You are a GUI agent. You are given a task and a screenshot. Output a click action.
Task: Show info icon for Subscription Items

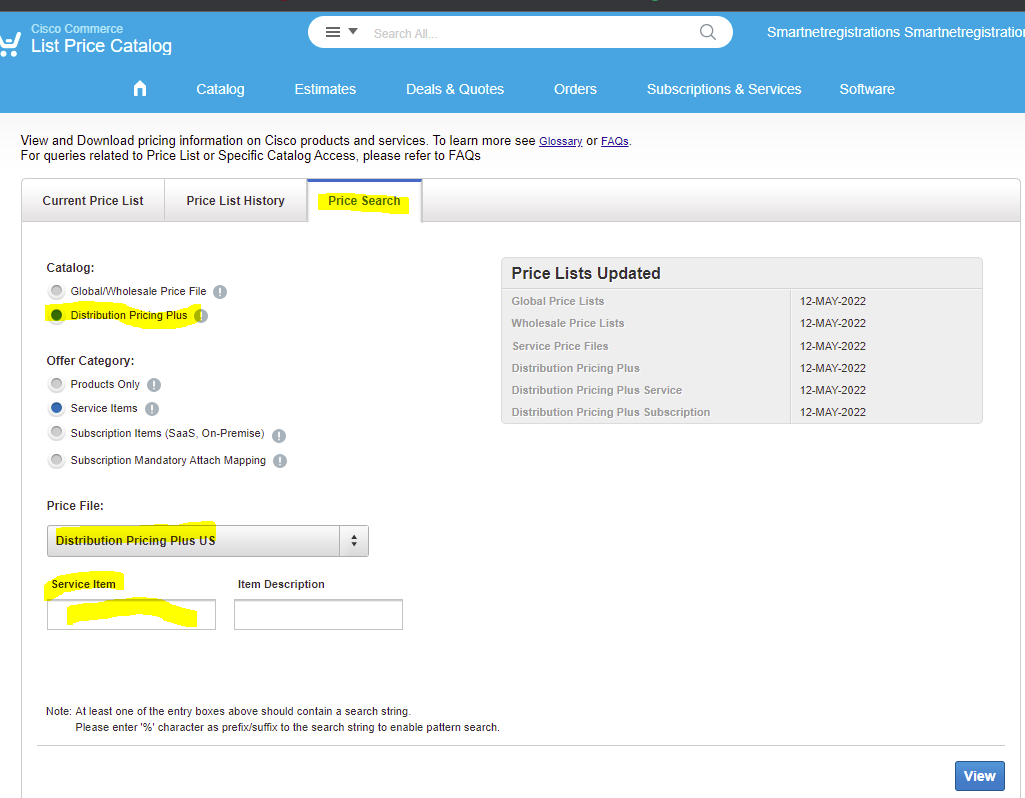click(278, 436)
